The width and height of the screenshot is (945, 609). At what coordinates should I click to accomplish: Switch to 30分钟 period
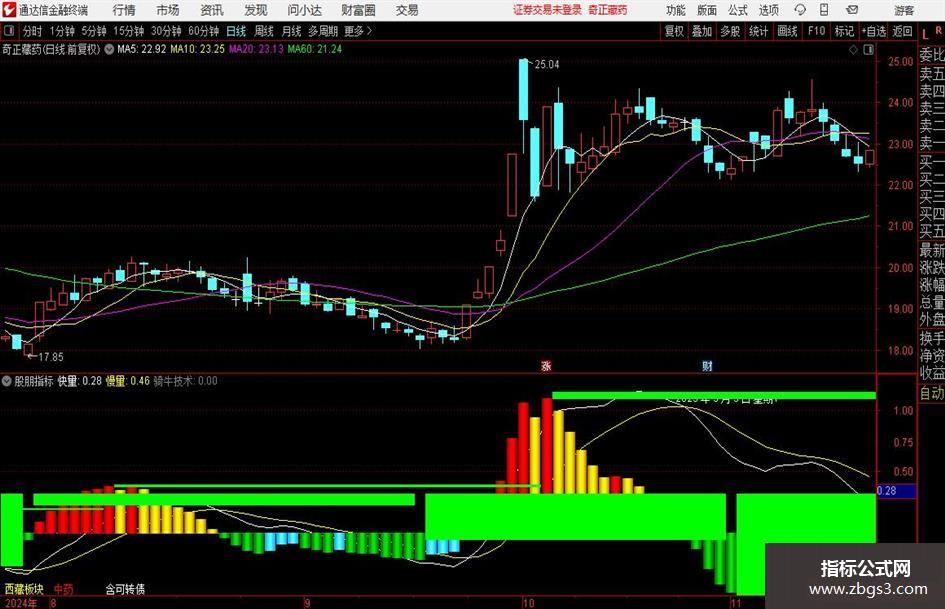(166, 31)
